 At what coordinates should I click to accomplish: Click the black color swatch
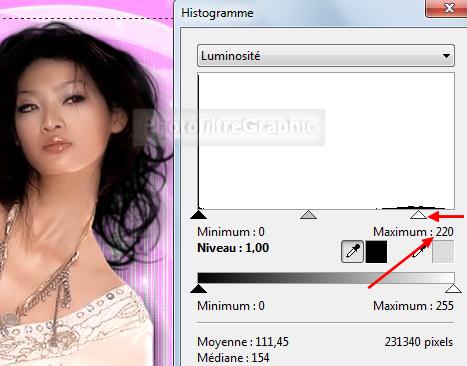(x=376, y=252)
